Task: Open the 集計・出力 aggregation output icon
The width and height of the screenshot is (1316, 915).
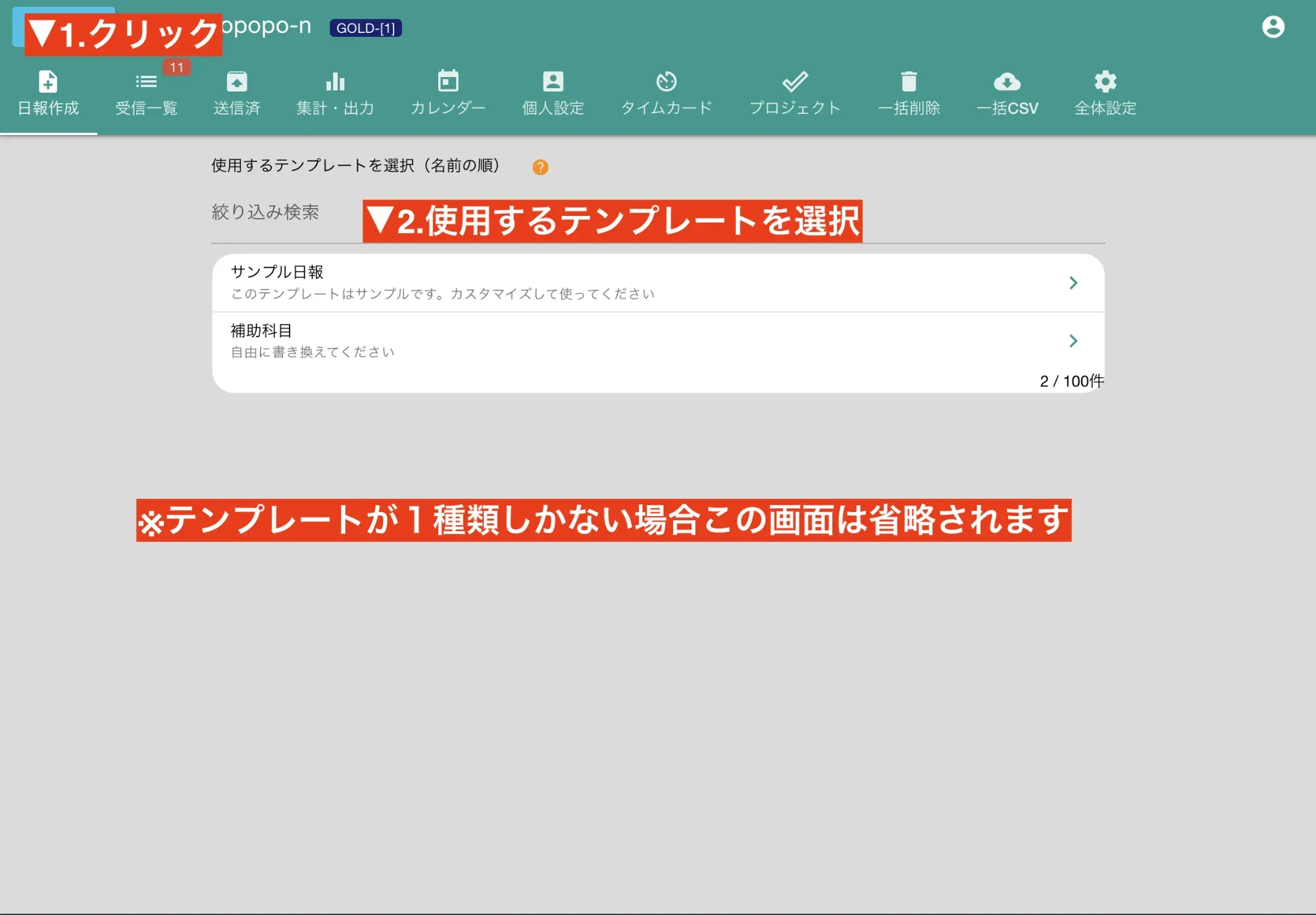Action: click(336, 82)
